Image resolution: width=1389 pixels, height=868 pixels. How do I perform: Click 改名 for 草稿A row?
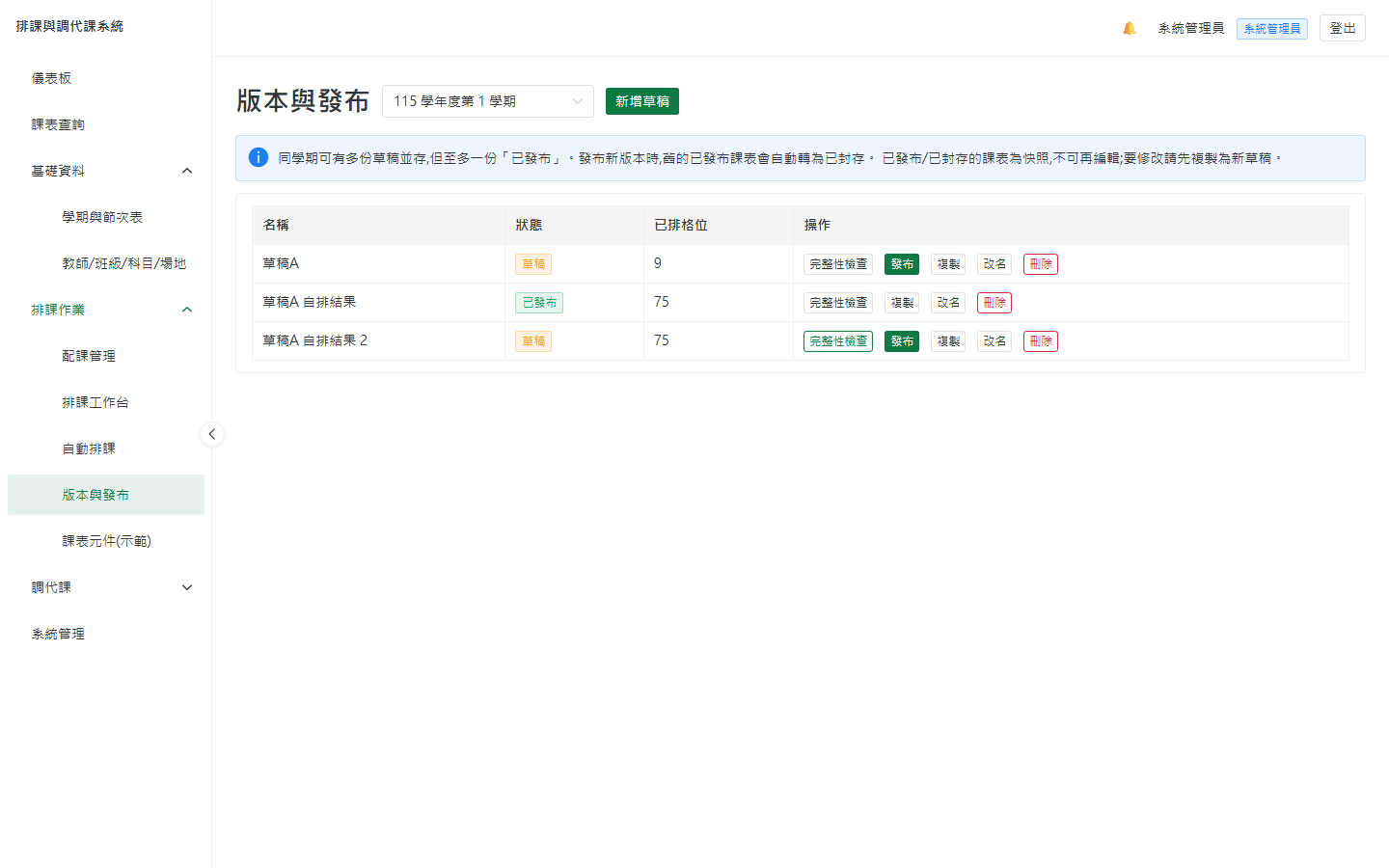[x=994, y=264]
